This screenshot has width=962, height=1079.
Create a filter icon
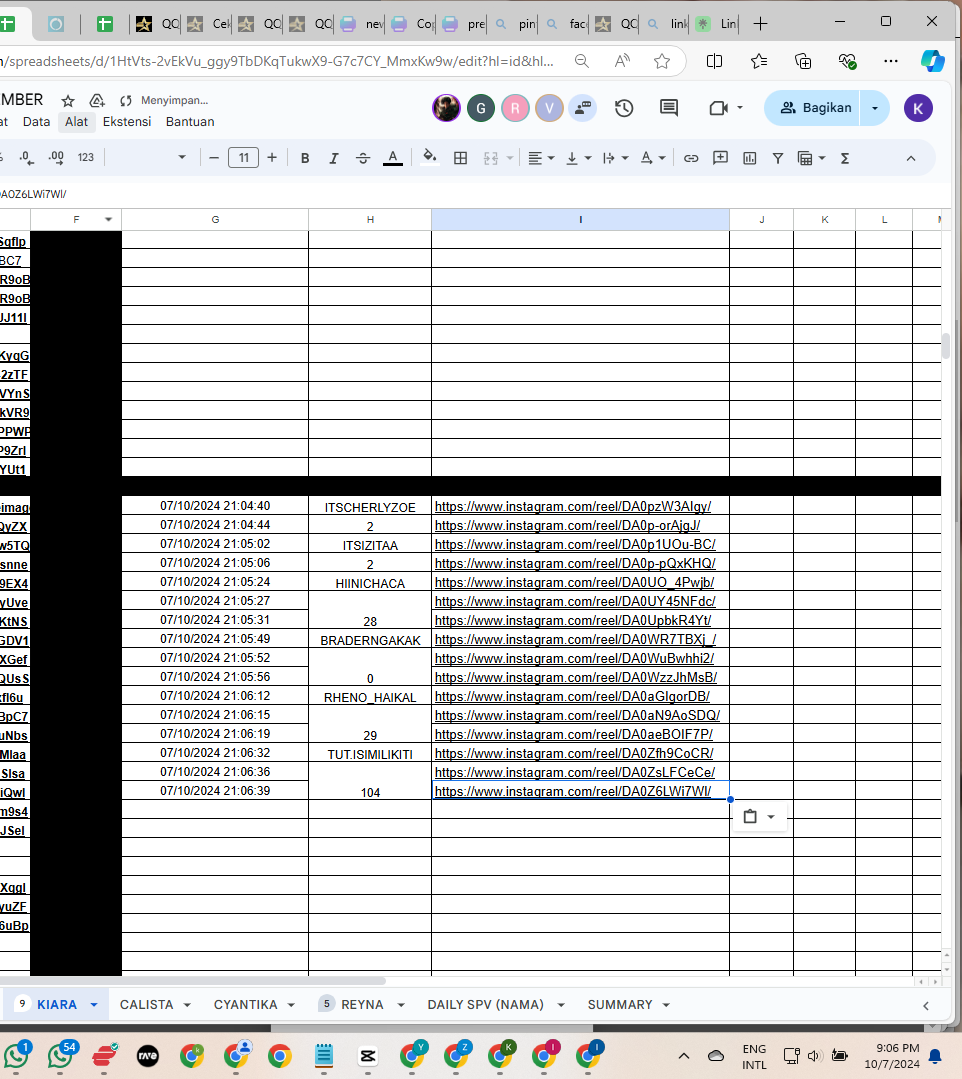pyautogui.click(x=778, y=158)
